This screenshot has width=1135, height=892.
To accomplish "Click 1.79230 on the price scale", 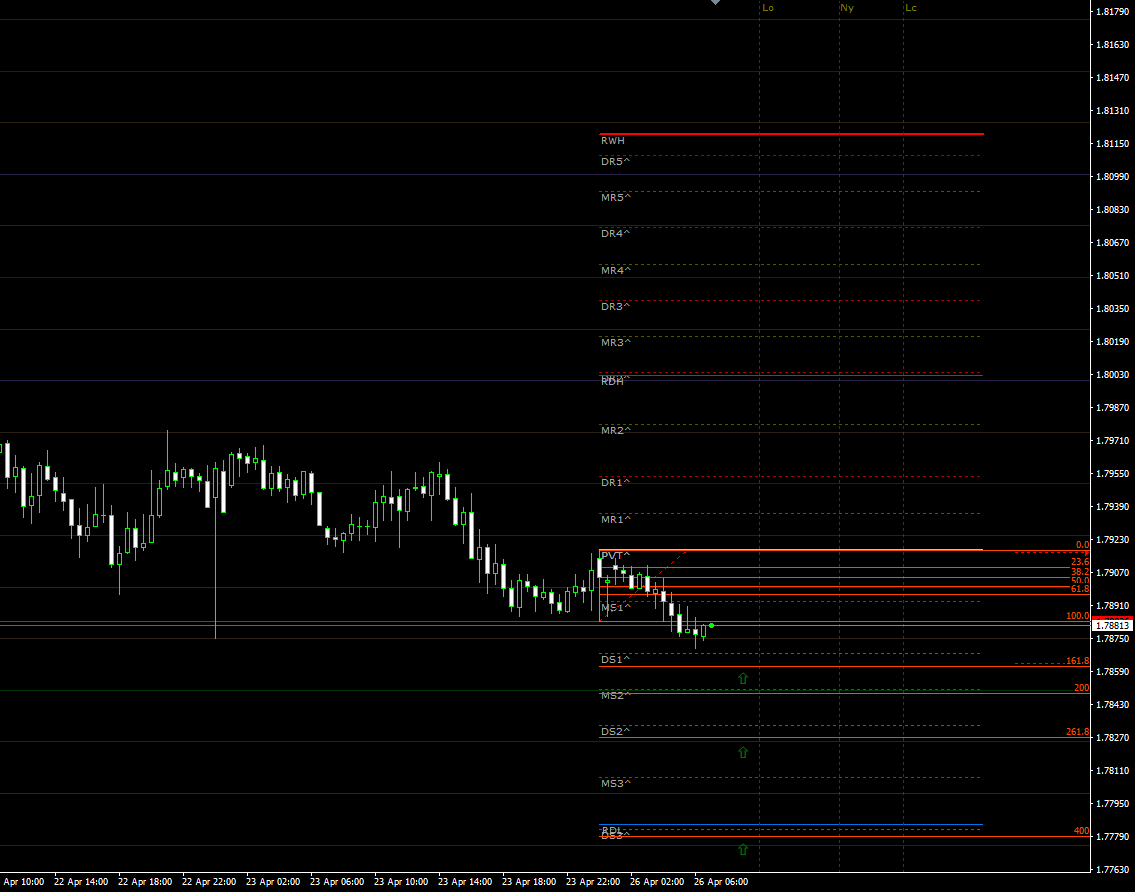I will point(1113,540).
